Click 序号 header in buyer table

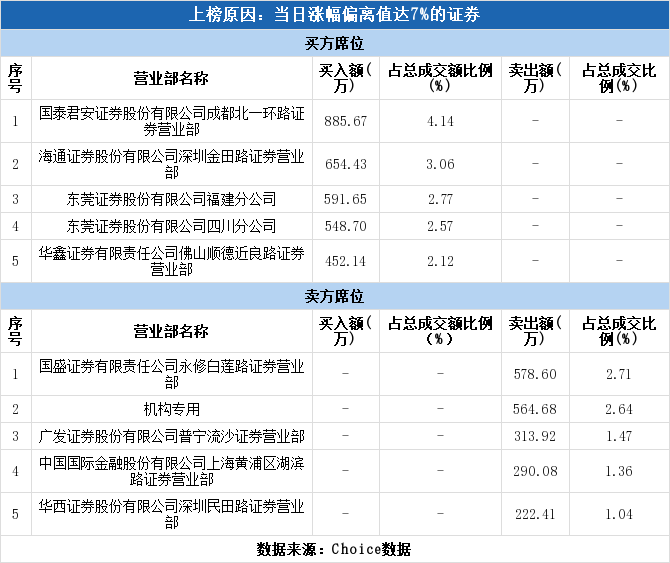pos(15,78)
